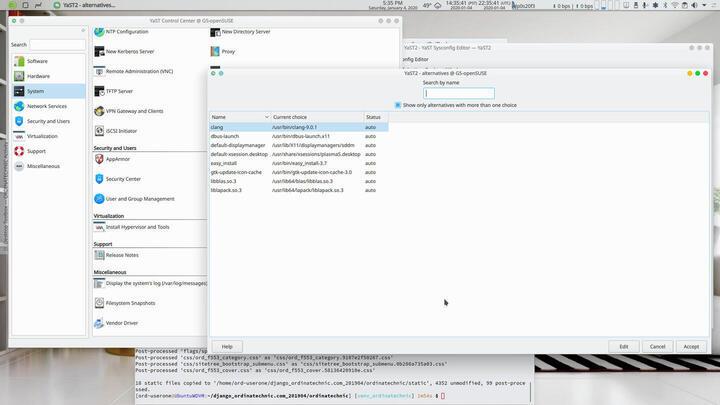Image resolution: width=720 pixels, height=405 pixels.
Task: Select the liblapack.so.3 row
Action: (299, 190)
